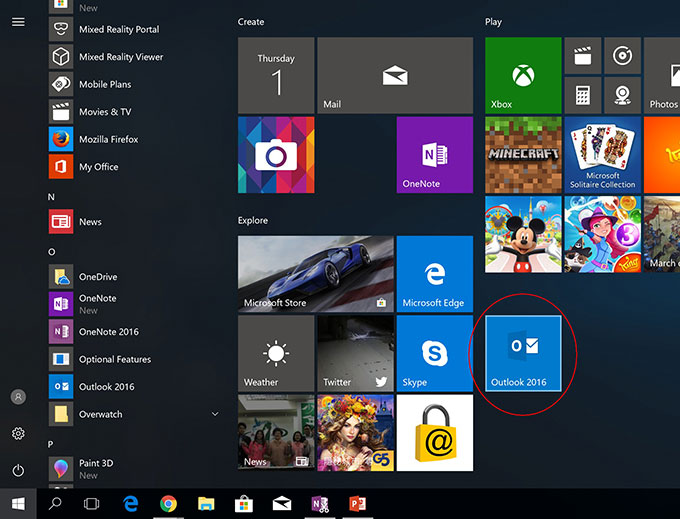Select the Create group heading

[251, 22]
